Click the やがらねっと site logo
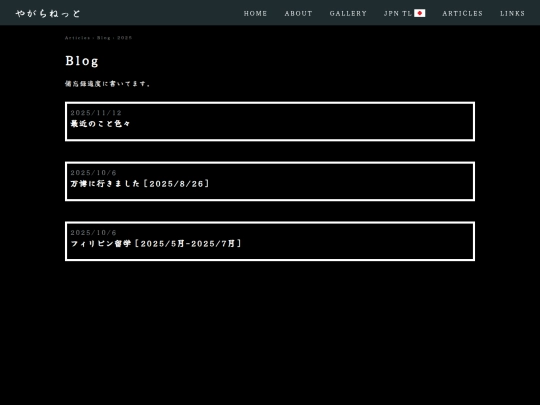Screen dimensions: 540x405 pyautogui.click(x=48, y=13)
